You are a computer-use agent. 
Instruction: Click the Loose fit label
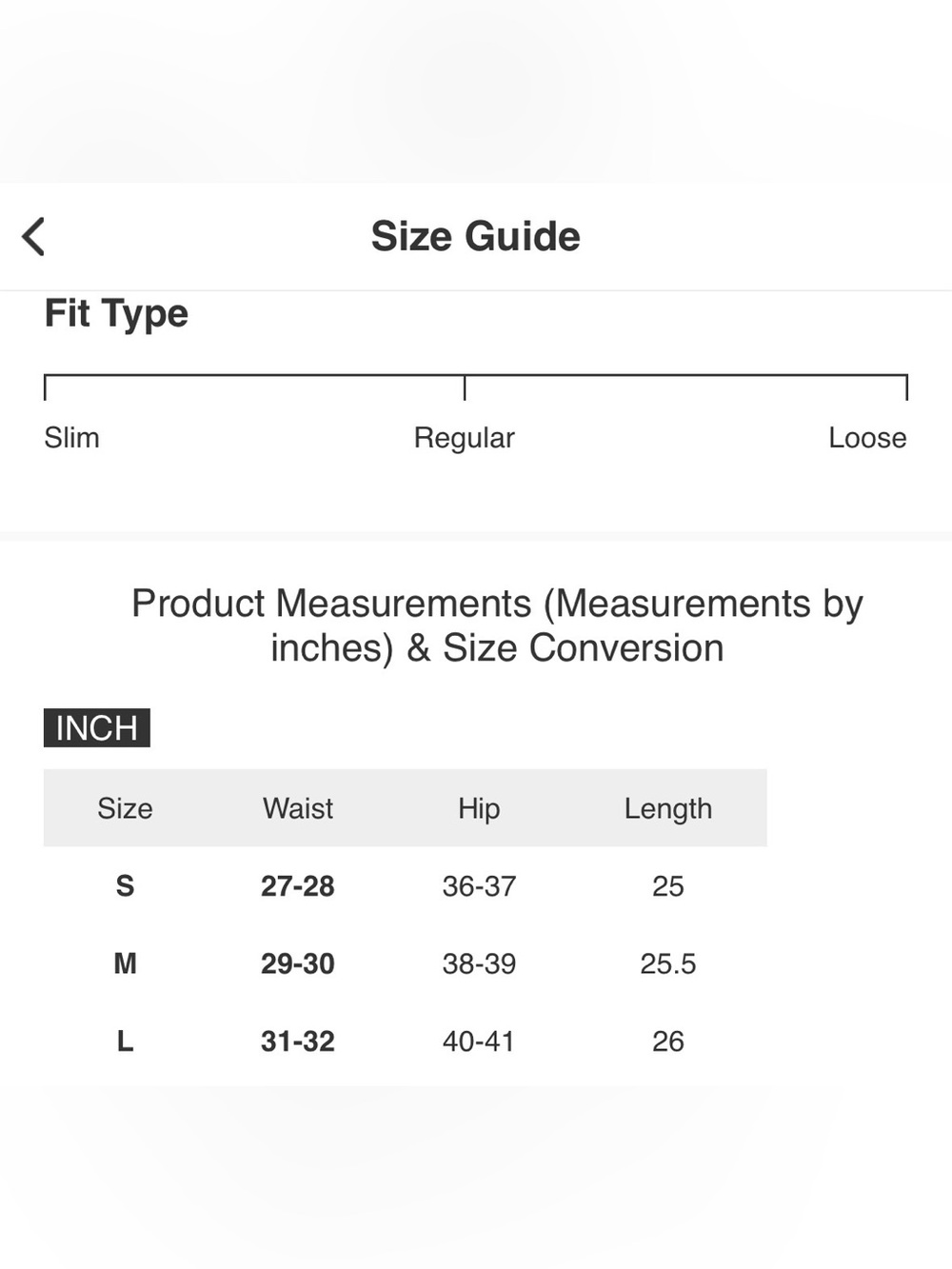(x=867, y=437)
